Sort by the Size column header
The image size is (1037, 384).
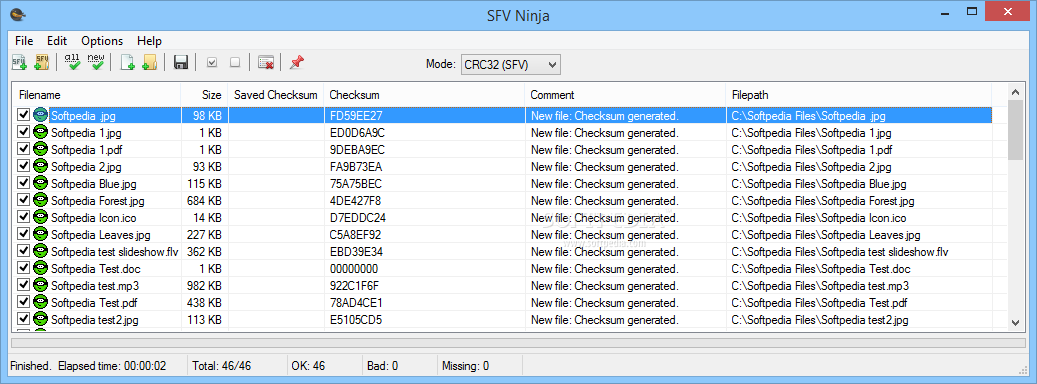tap(204, 95)
